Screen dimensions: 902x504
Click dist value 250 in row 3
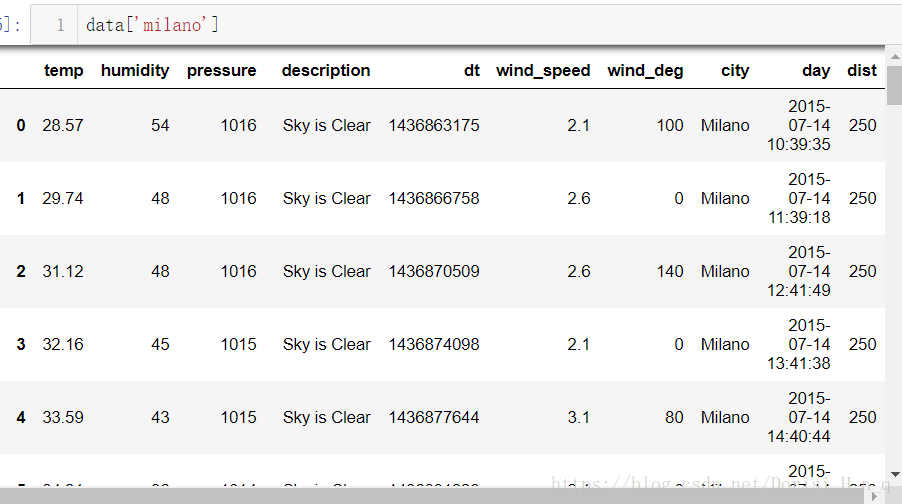pos(862,345)
